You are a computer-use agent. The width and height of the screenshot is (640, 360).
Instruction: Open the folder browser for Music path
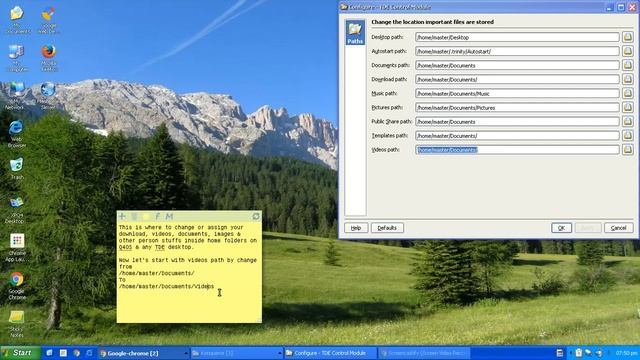[x=627, y=93]
